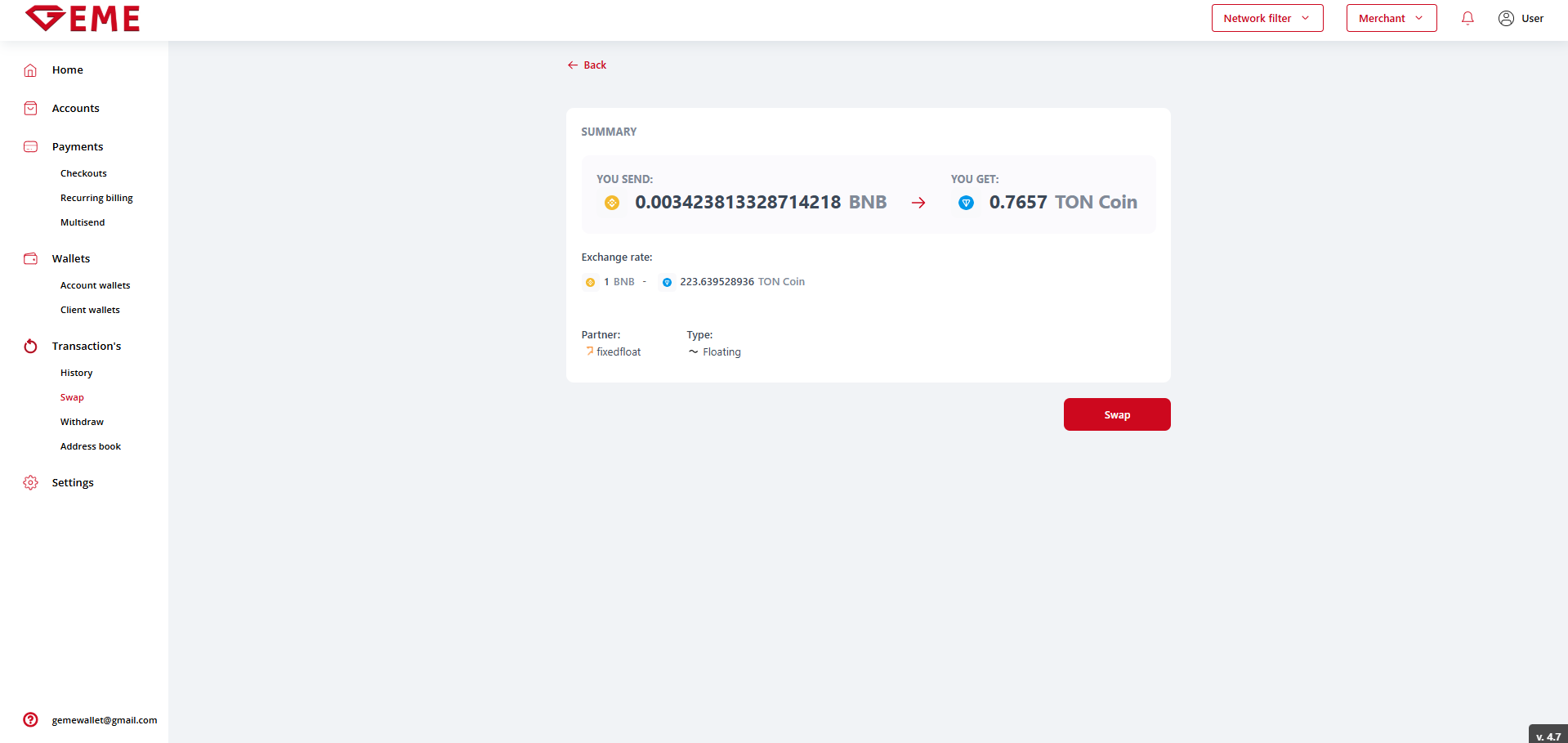The image size is (1568, 743).
Task: Go back using the Back link
Action: [x=587, y=65]
